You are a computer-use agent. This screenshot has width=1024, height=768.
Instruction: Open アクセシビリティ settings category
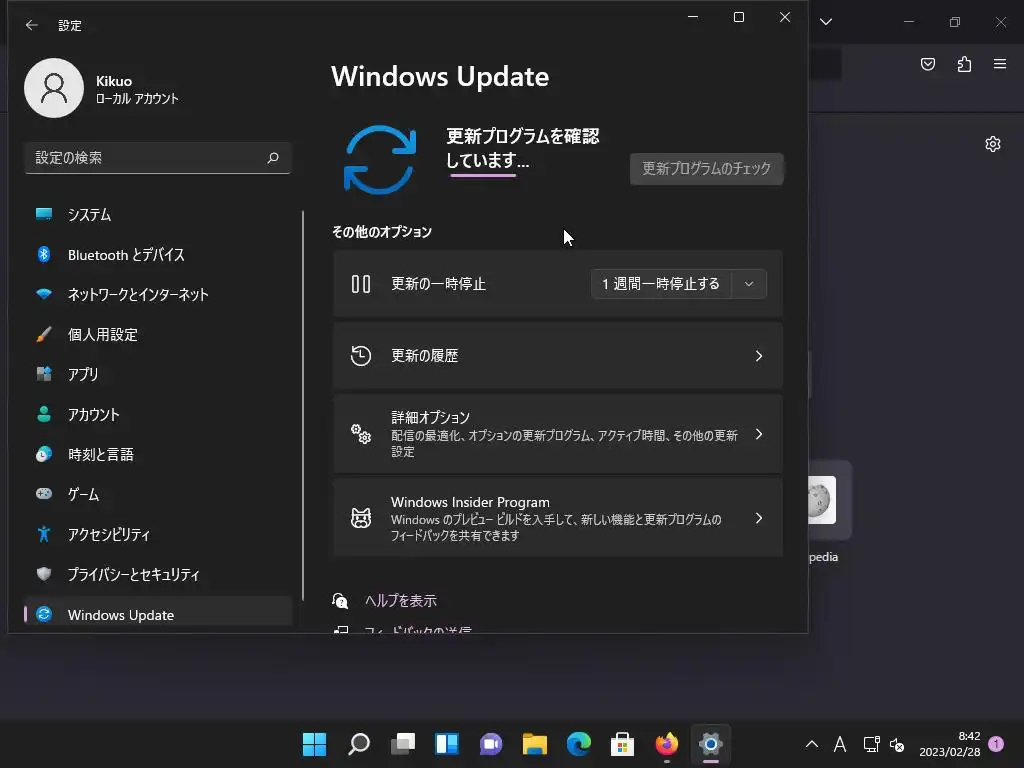point(157,534)
